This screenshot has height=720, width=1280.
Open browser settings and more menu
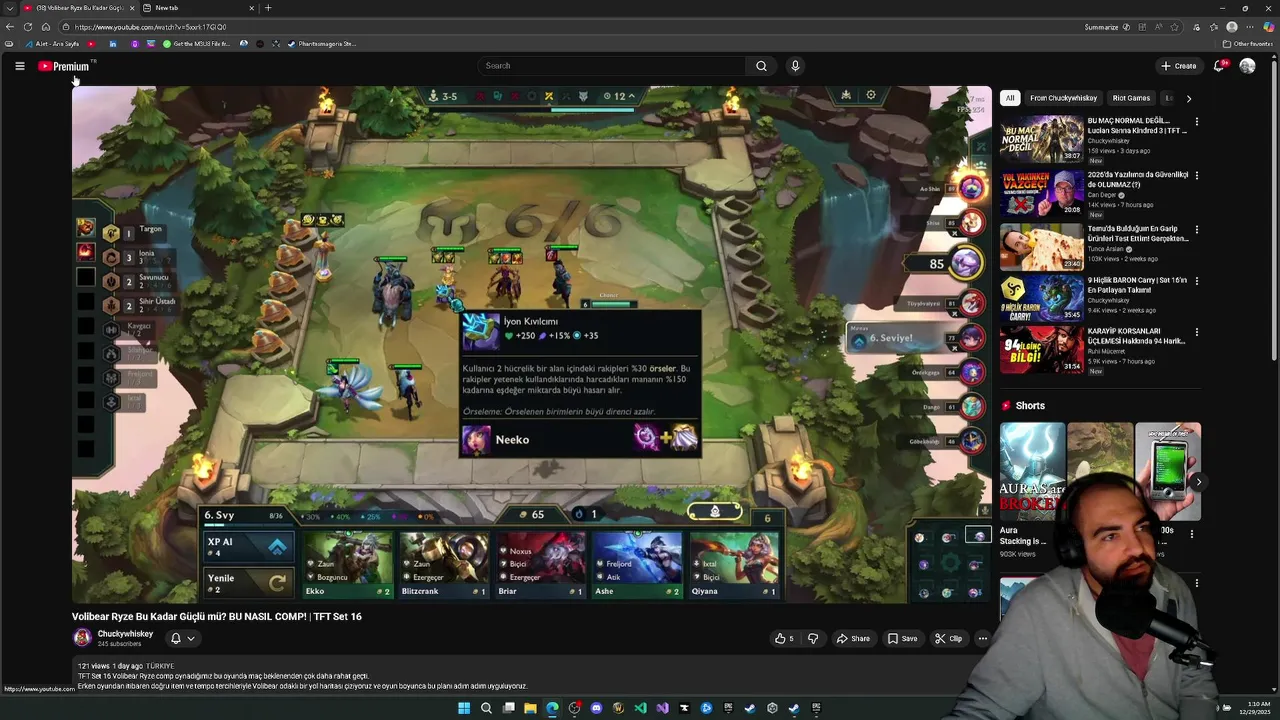coord(1250,27)
